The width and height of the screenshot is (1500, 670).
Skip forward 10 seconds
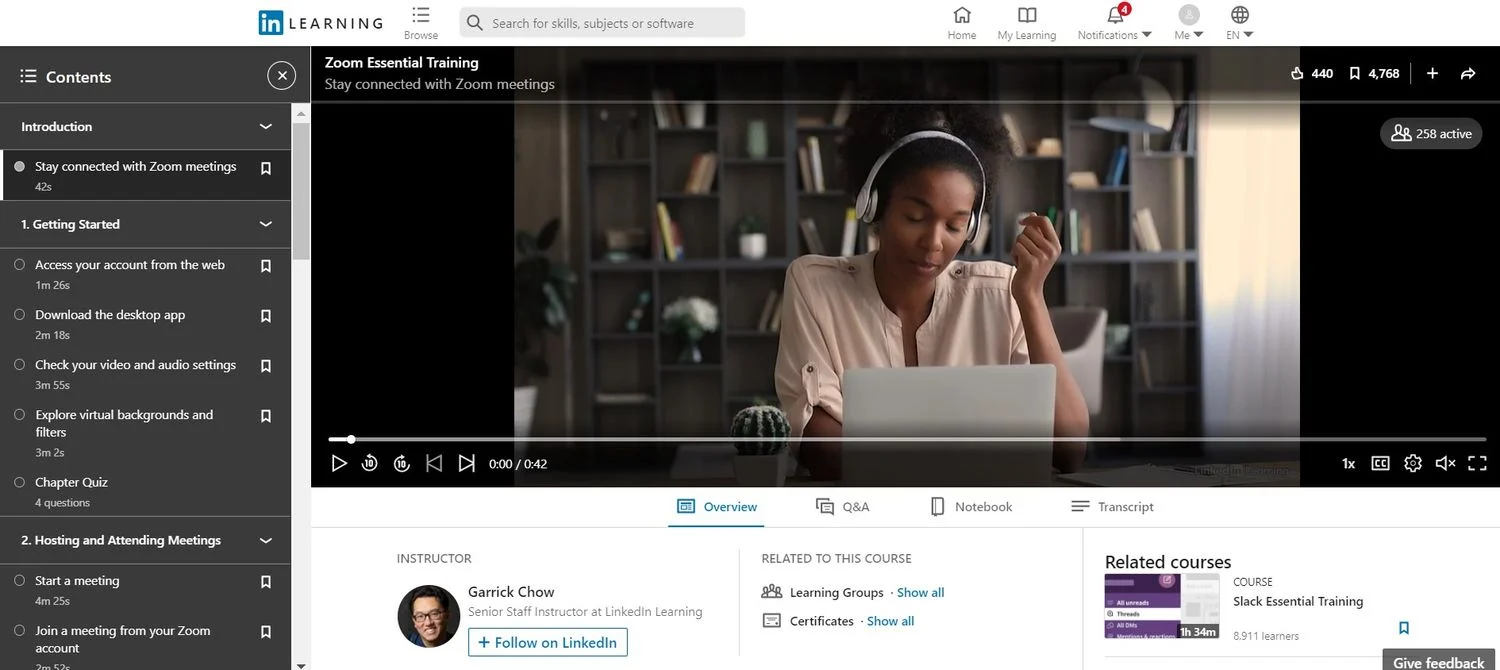point(402,463)
